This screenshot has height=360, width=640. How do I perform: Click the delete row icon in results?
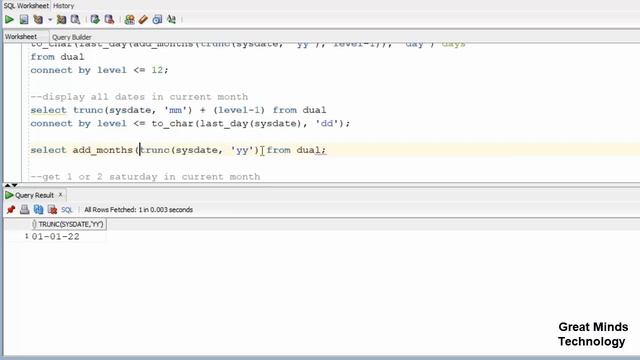(x=52, y=210)
